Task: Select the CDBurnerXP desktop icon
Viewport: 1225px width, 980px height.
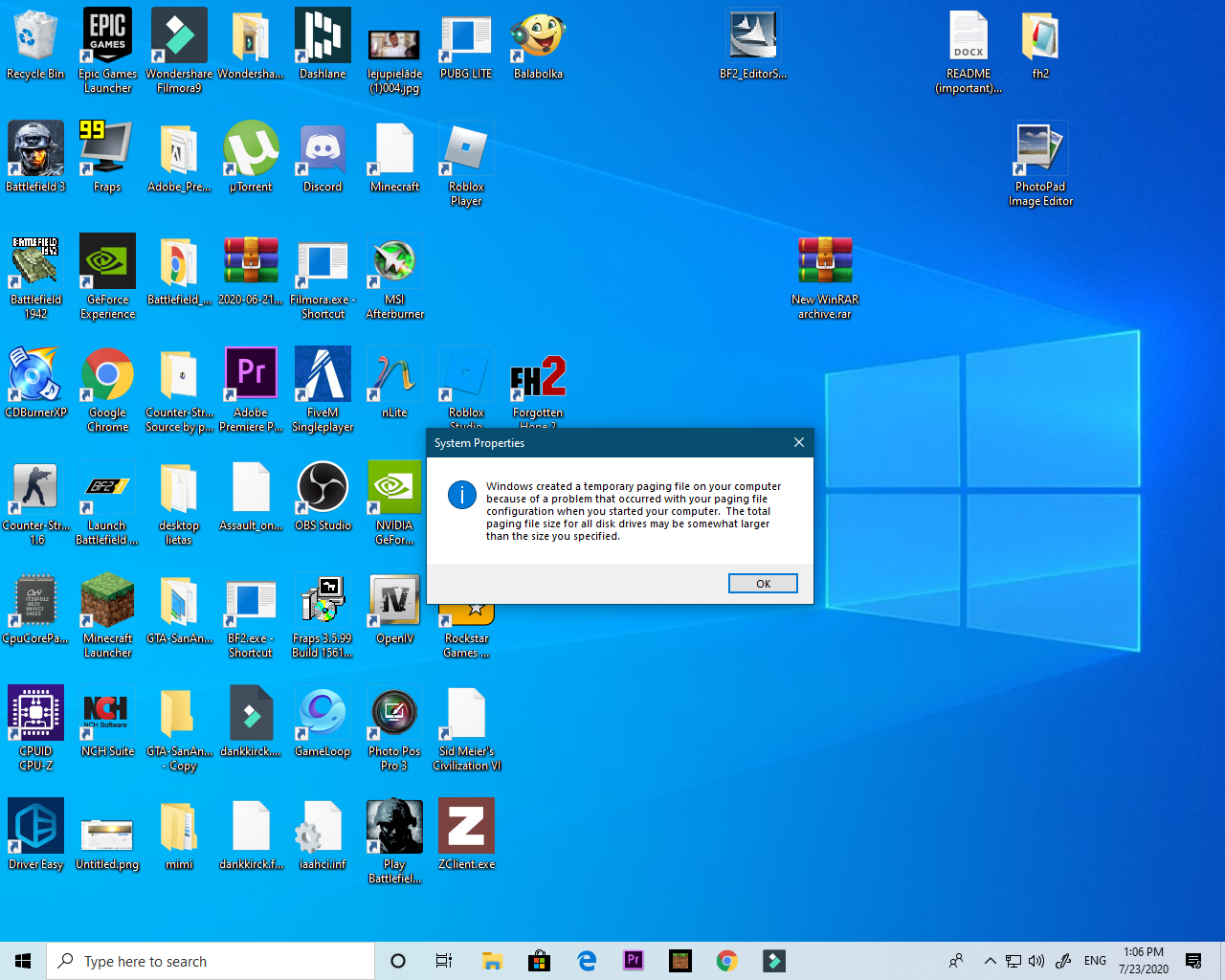Action: tap(35, 384)
